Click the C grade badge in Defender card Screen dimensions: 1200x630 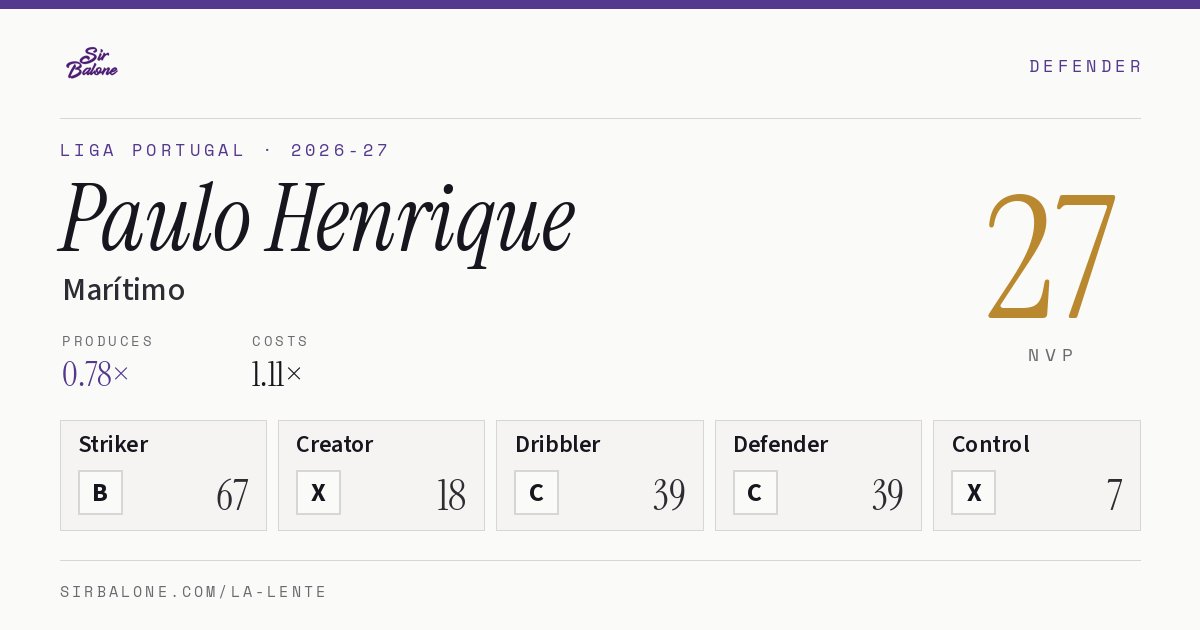pyautogui.click(x=755, y=492)
